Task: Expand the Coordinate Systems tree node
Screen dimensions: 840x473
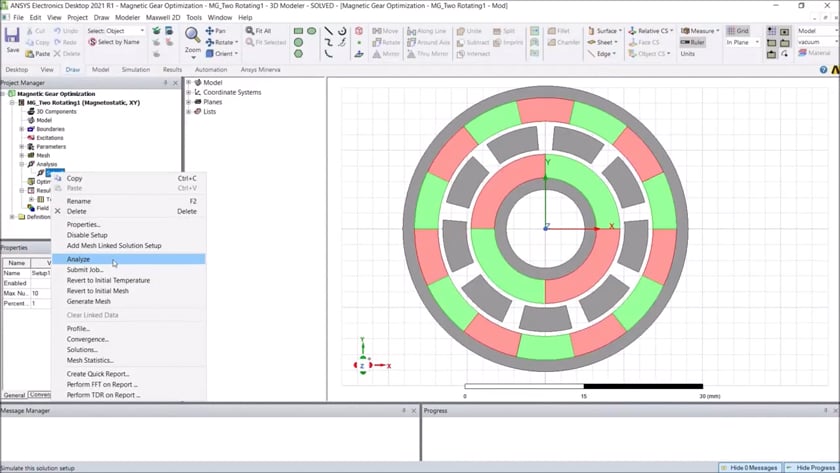Action: coord(189,92)
